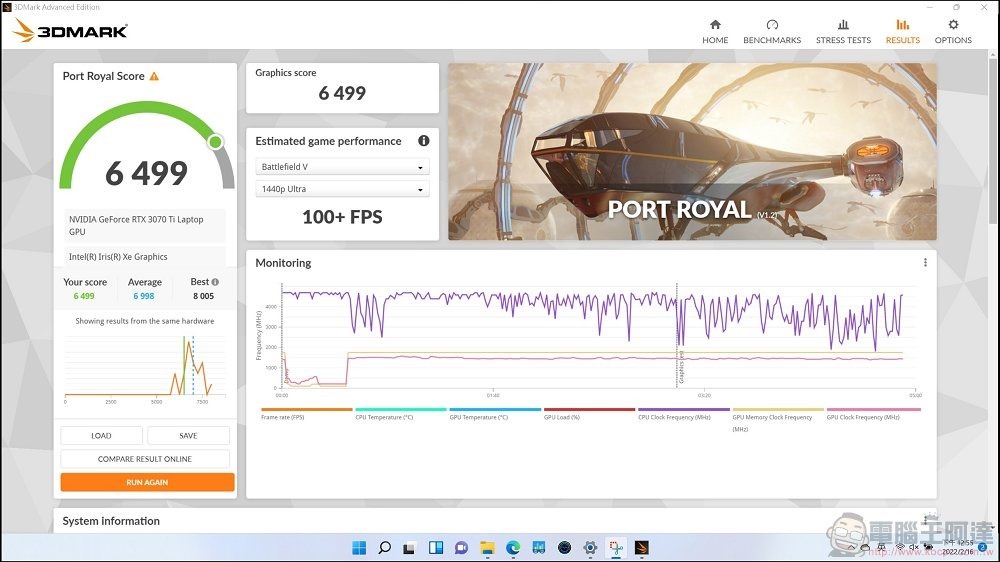
Task: Open Windows Start menu in taskbar
Action: 358,547
